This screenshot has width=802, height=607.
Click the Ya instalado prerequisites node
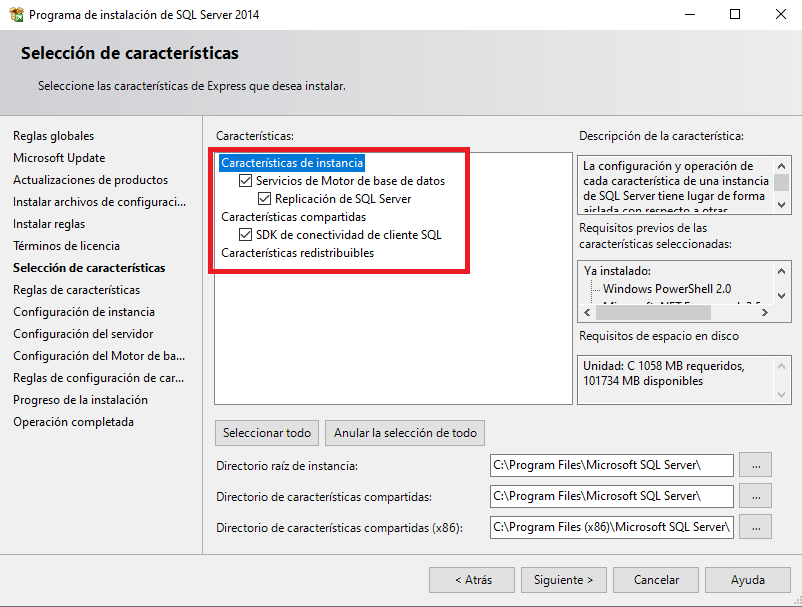[617, 271]
